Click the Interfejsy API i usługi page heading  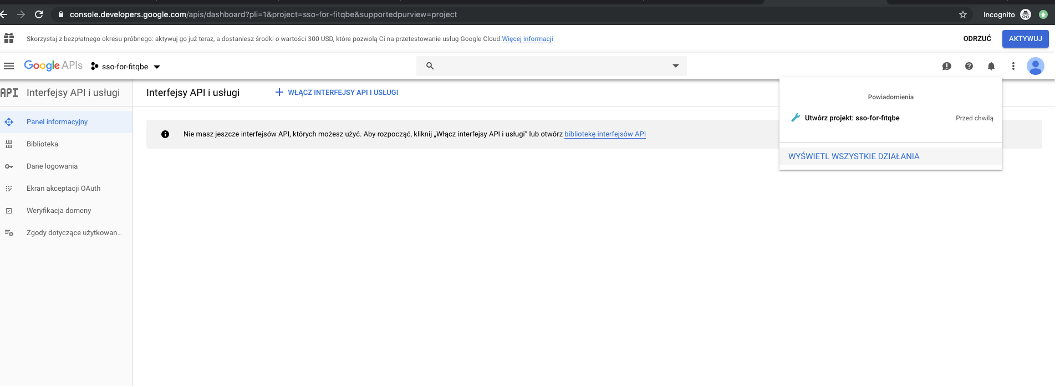[x=193, y=93]
